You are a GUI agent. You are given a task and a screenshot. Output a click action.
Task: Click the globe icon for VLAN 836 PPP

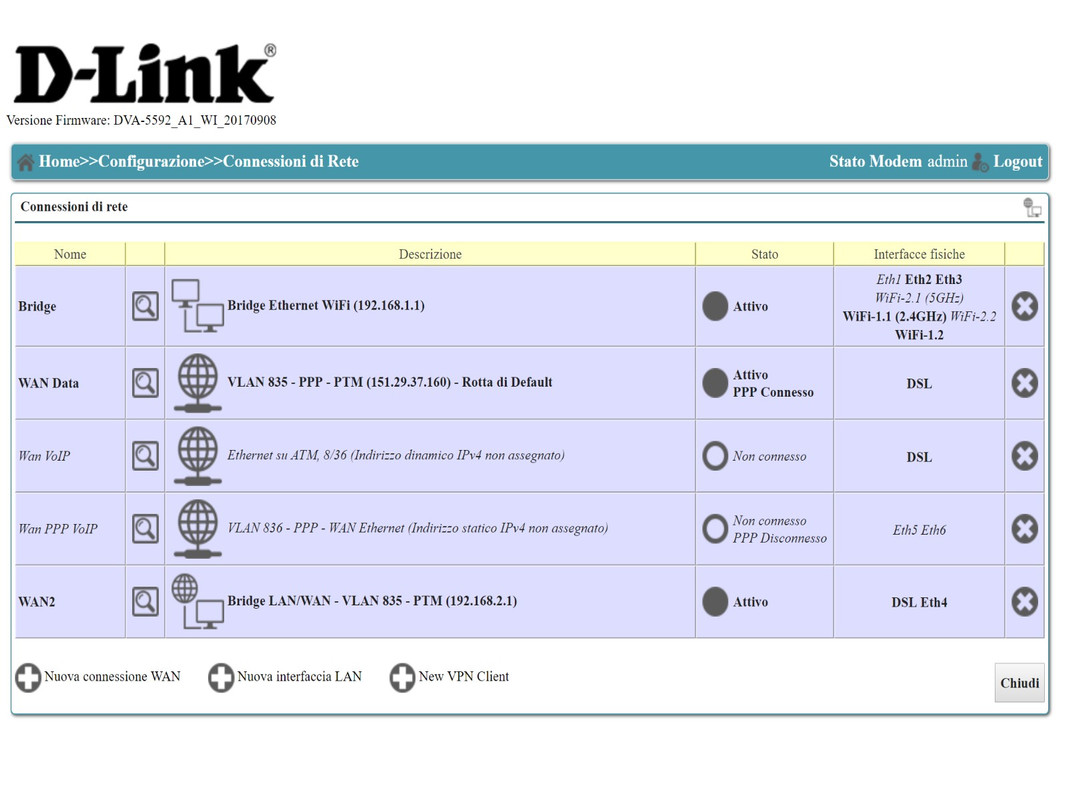pos(197,529)
